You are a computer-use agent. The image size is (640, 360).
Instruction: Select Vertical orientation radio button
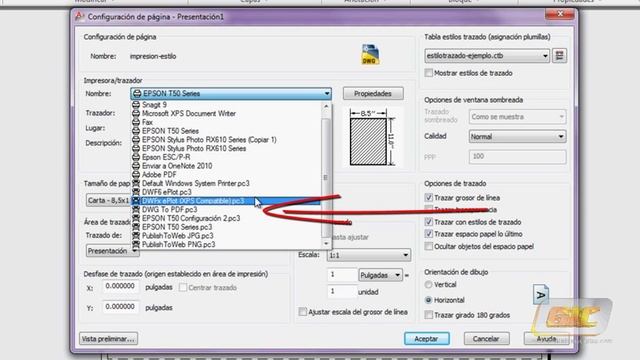(428, 284)
